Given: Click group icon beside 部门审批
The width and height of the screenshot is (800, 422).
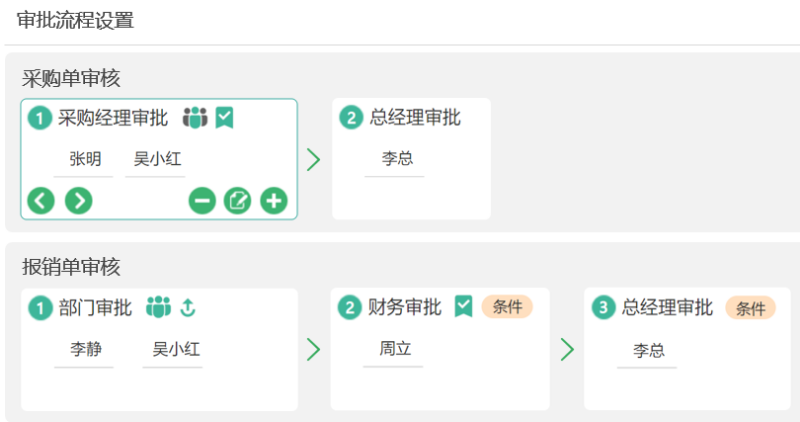Looking at the screenshot, I should click(158, 307).
